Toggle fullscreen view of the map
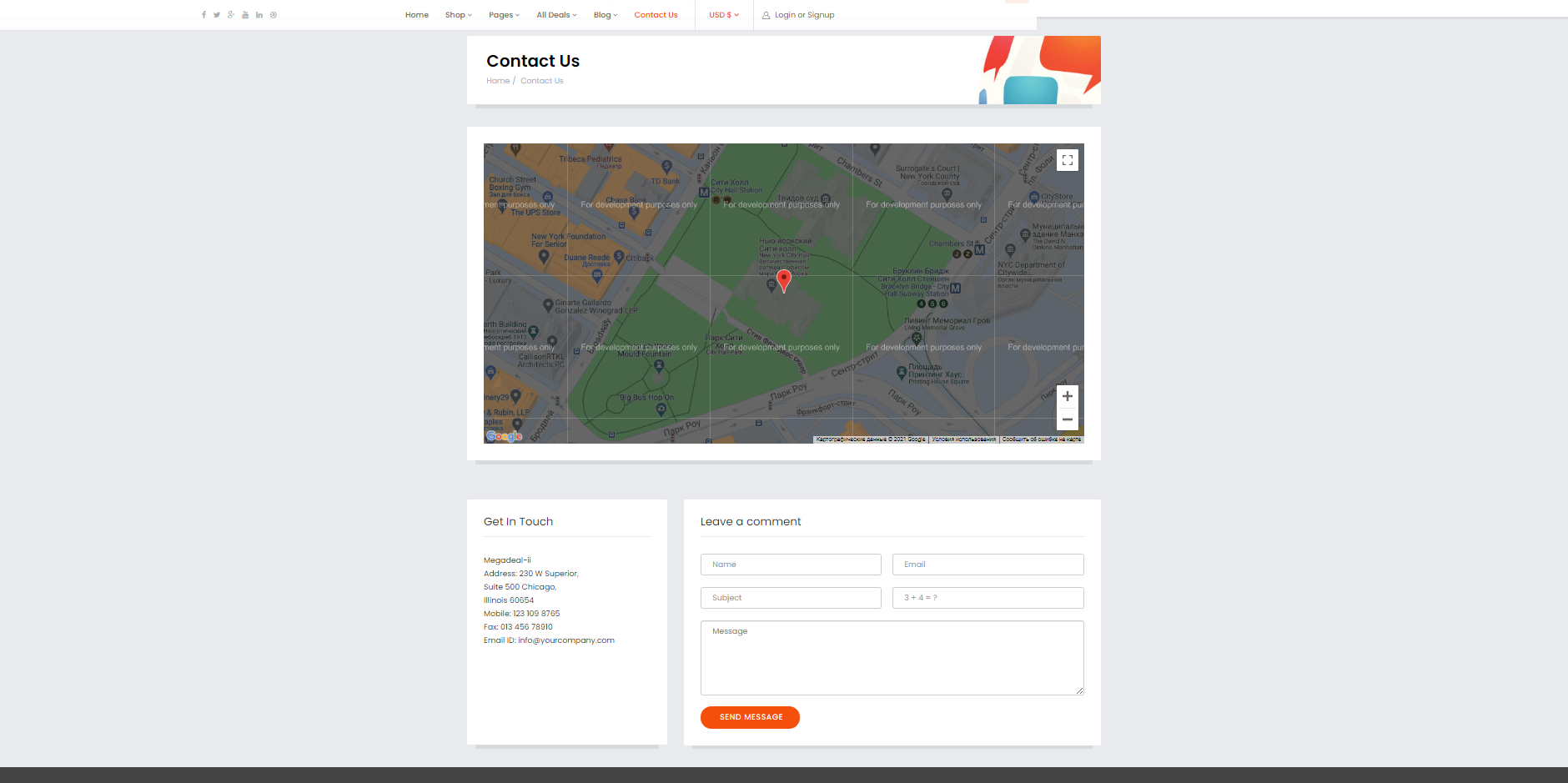The width and height of the screenshot is (1568, 783). [x=1068, y=160]
